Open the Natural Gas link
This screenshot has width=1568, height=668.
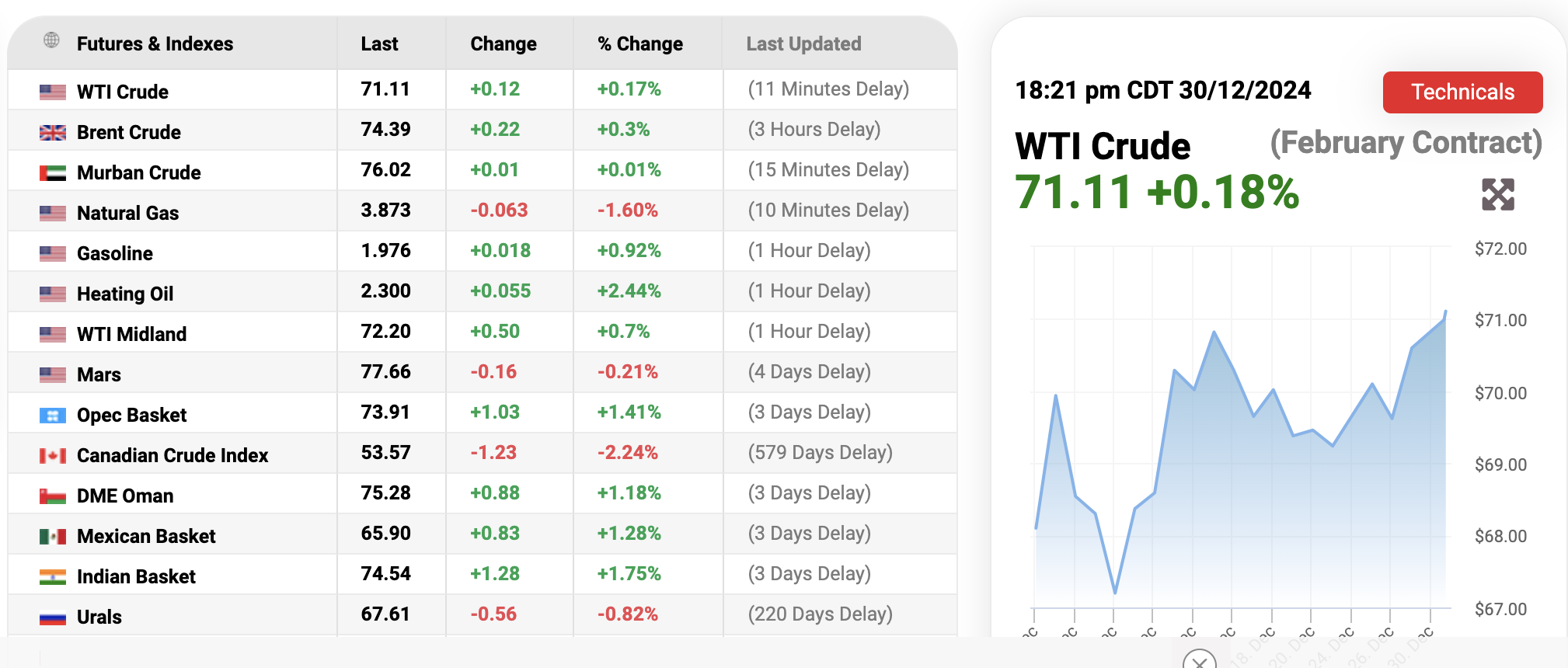[x=128, y=214]
